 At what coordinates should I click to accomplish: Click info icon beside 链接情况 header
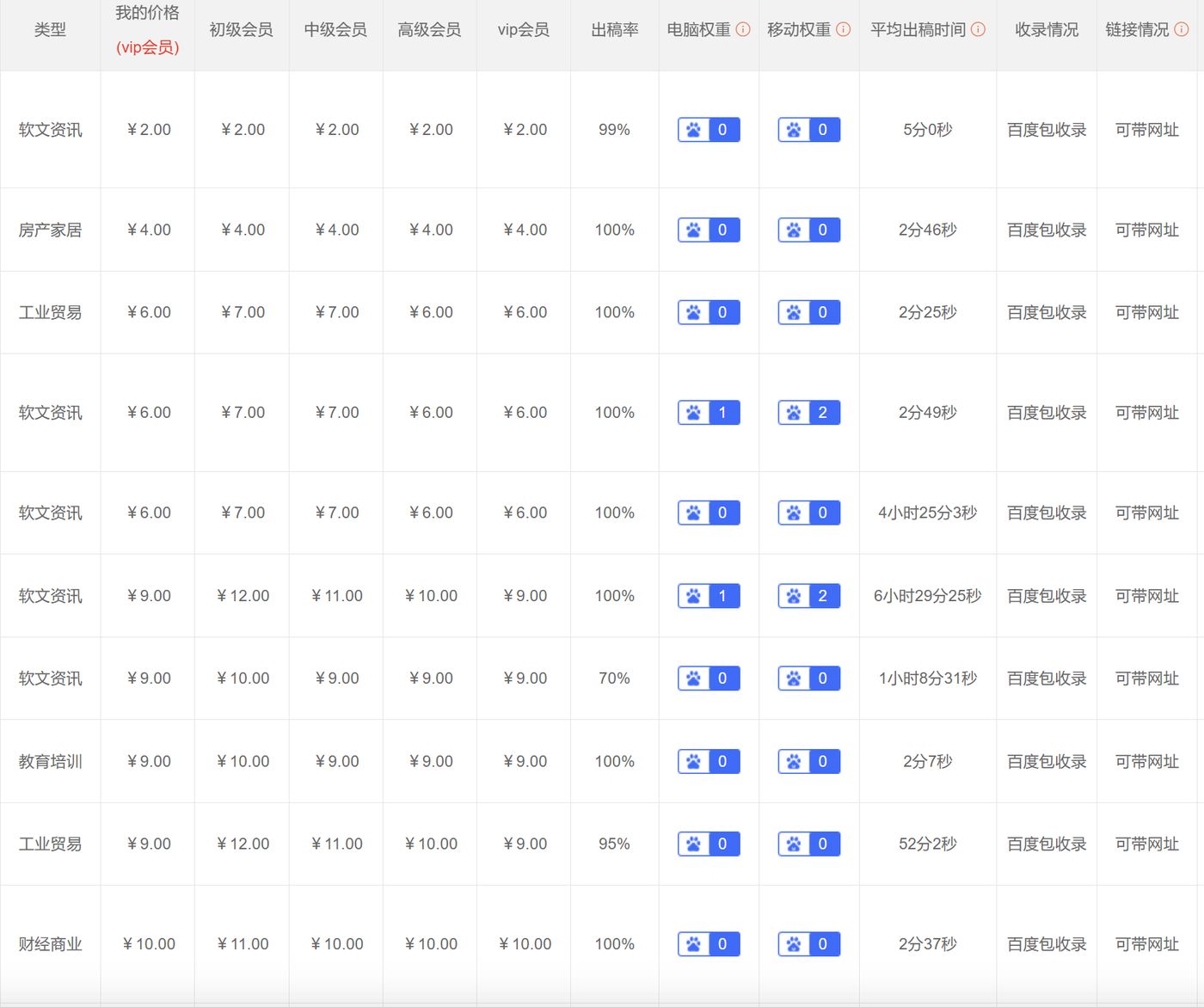(x=1182, y=29)
